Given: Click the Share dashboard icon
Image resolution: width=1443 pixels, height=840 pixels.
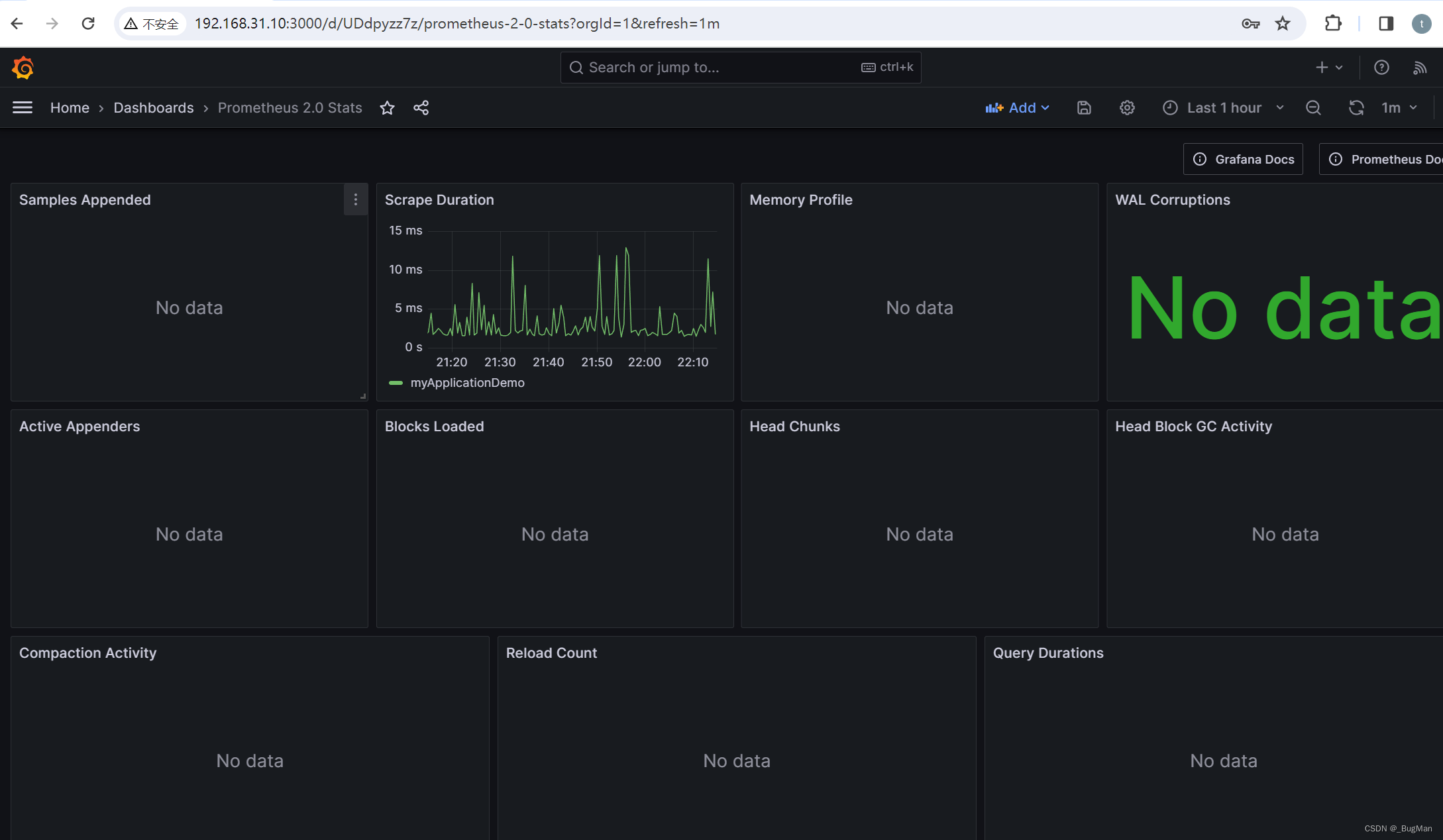Looking at the screenshot, I should click(x=420, y=107).
